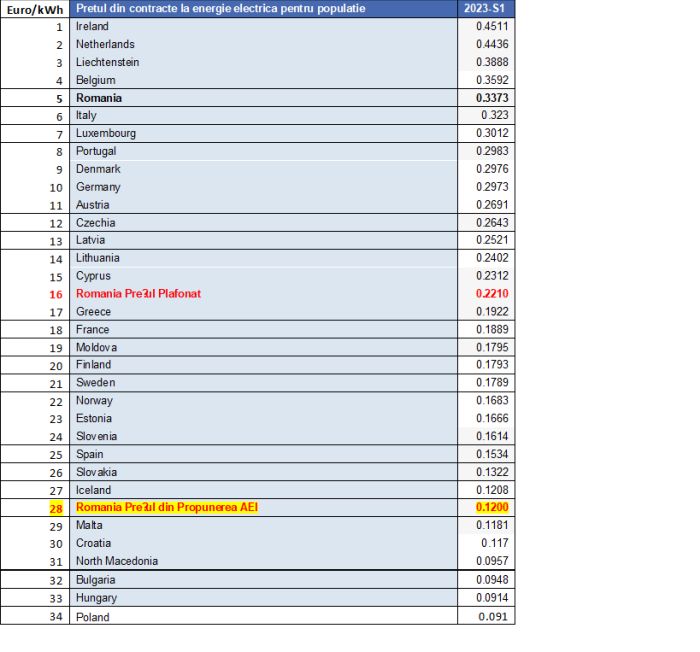Select the Cyprus cell
This screenshot has width=700, height=652.
[x=263, y=276]
